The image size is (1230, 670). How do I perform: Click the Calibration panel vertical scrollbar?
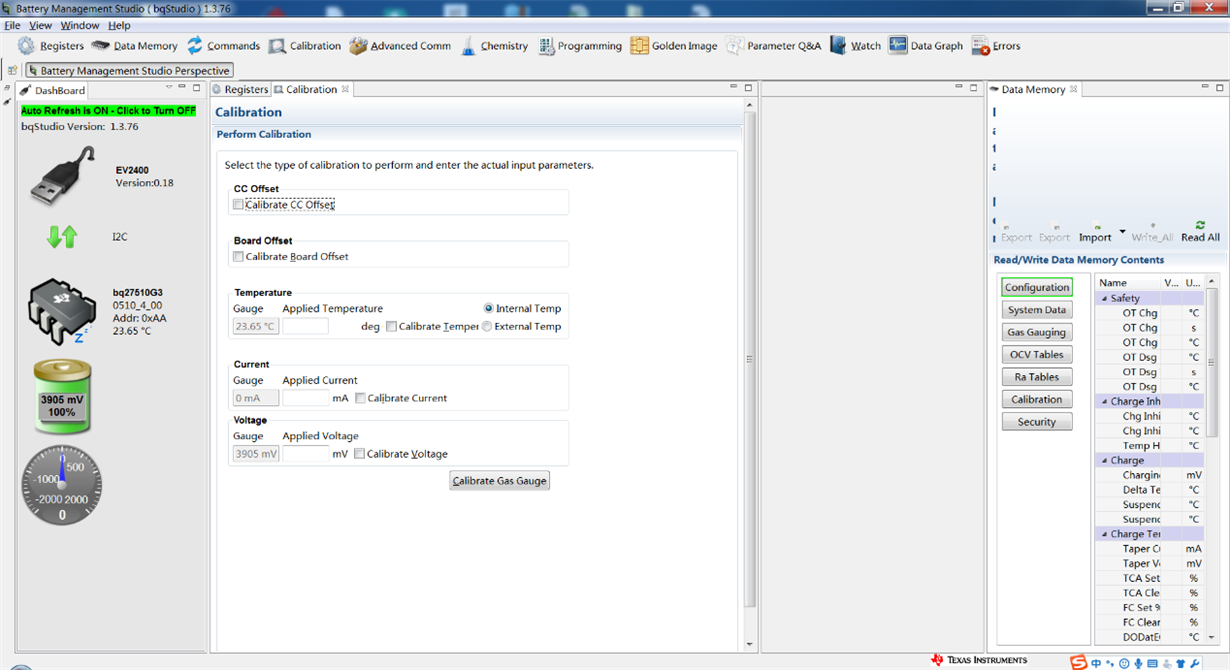point(750,360)
